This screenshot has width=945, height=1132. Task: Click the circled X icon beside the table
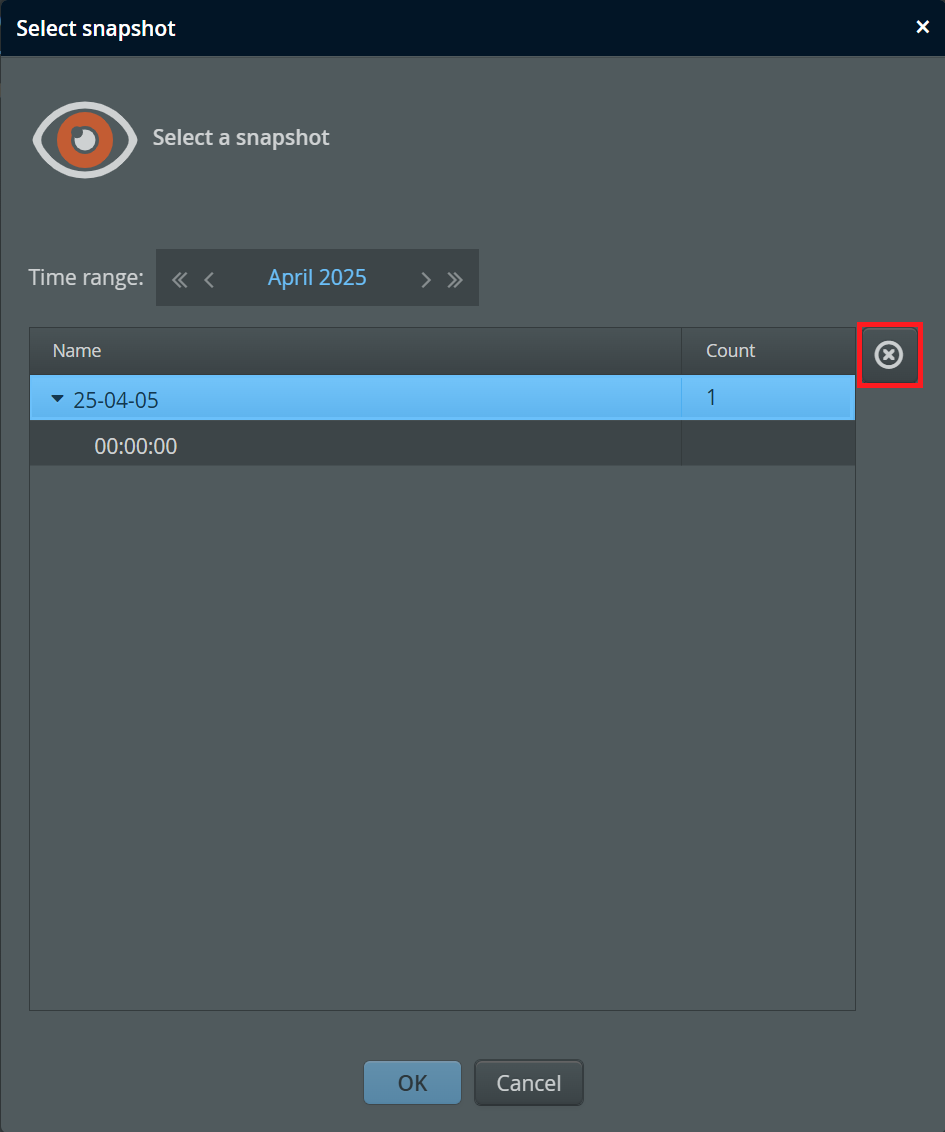[x=889, y=355]
